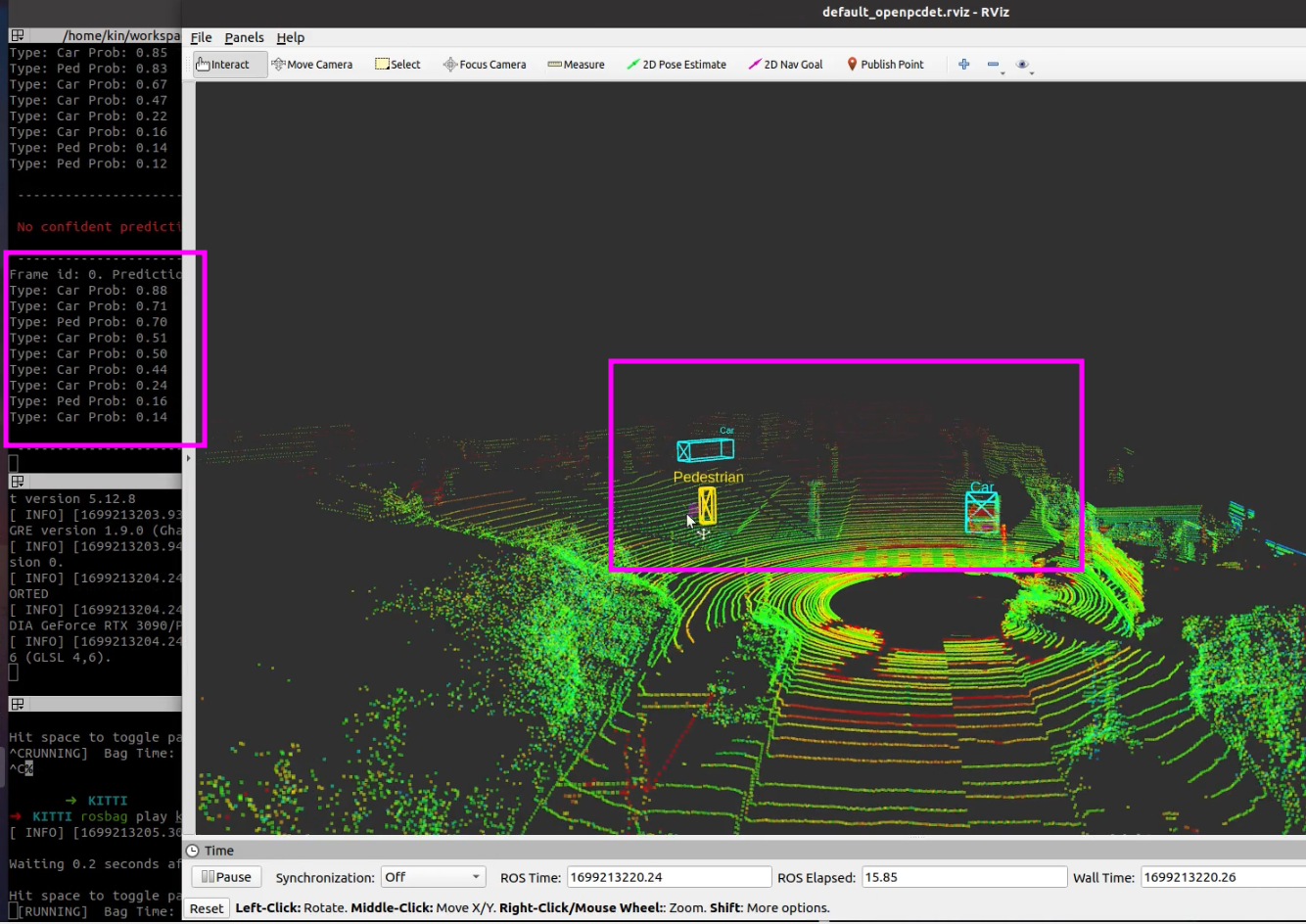The height and width of the screenshot is (924, 1306).
Task: Click the right cyan car bounding box
Action: pos(982,513)
